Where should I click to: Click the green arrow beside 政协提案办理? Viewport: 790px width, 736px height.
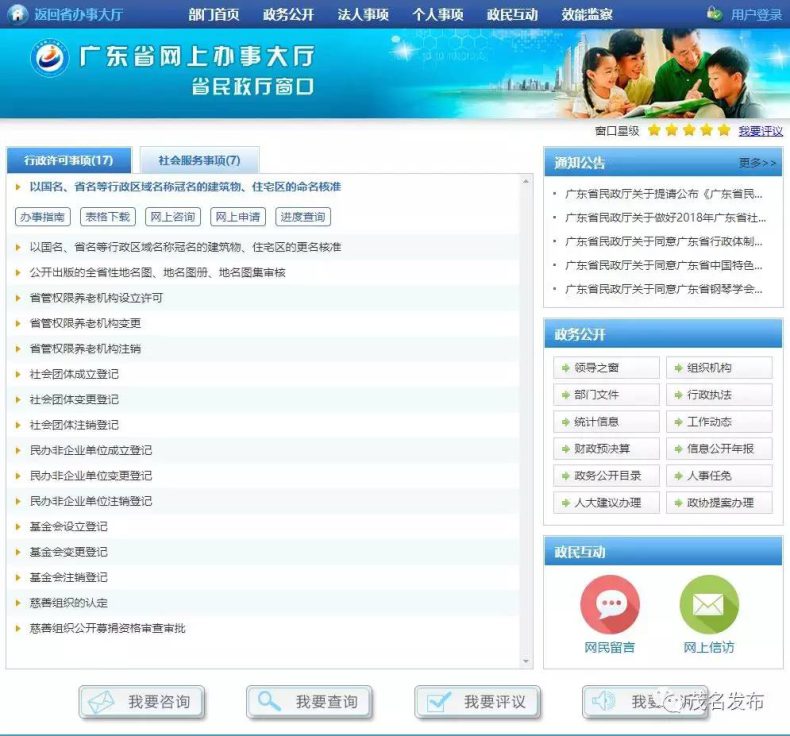[x=678, y=503]
